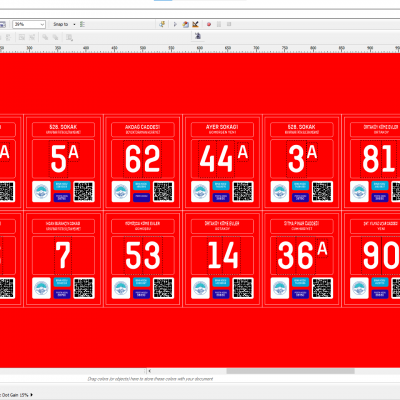400x400 pixels.
Task: Open the Snap to dropdown
Action: coord(64,24)
